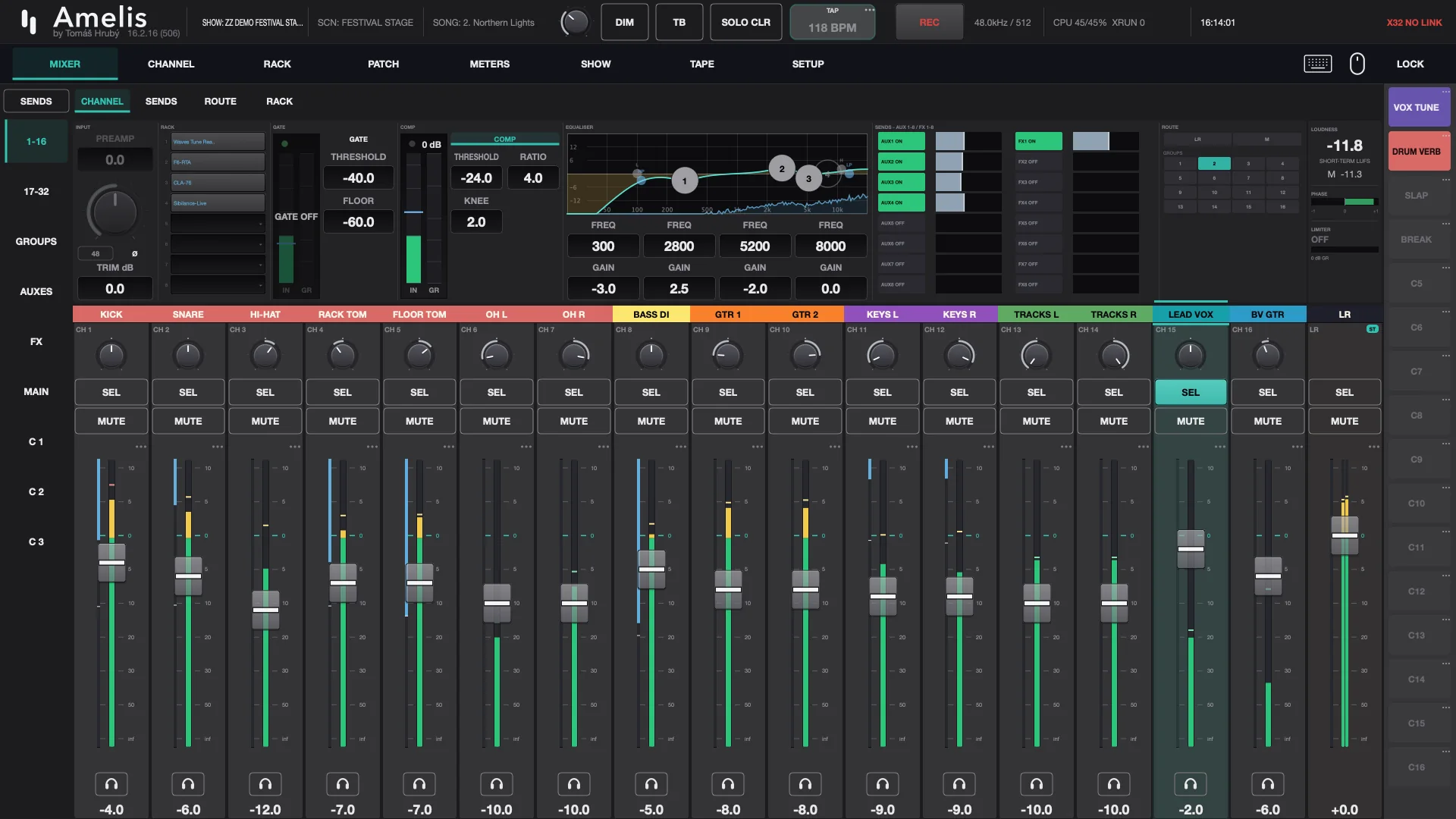Click the TRACKS R headphone solo icon
Viewport: 1456px width, 819px height.
tap(1114, 783)
